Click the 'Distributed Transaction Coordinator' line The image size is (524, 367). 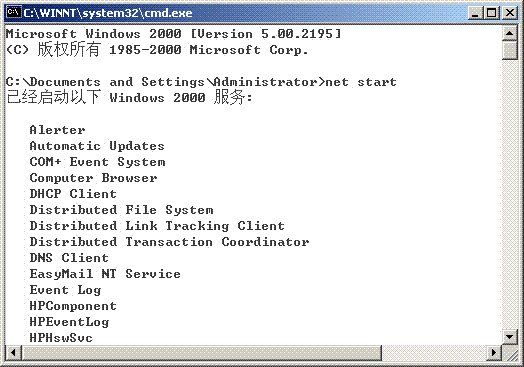click(169, 242)
